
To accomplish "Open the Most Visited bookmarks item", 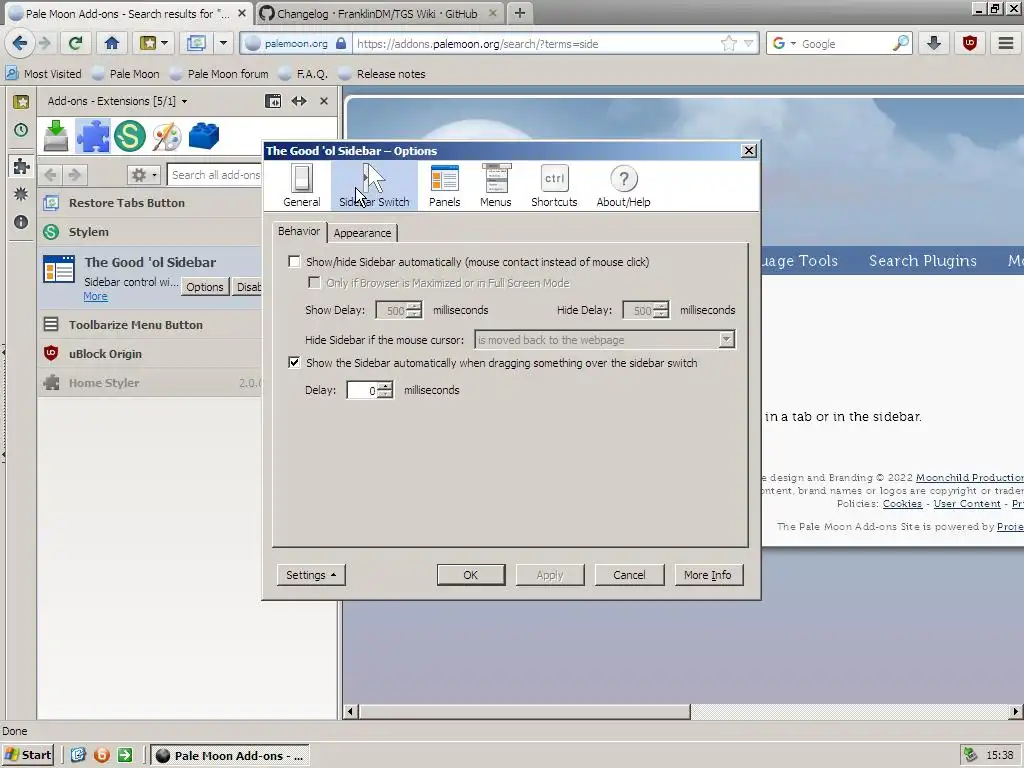I will click(x=44, y=74).
